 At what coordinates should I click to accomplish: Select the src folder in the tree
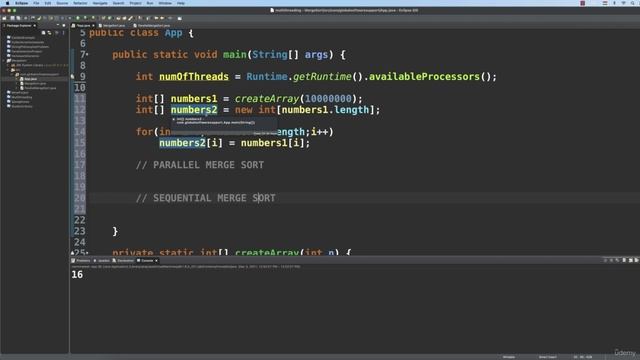pyautogui.click(x=16, y=70)
